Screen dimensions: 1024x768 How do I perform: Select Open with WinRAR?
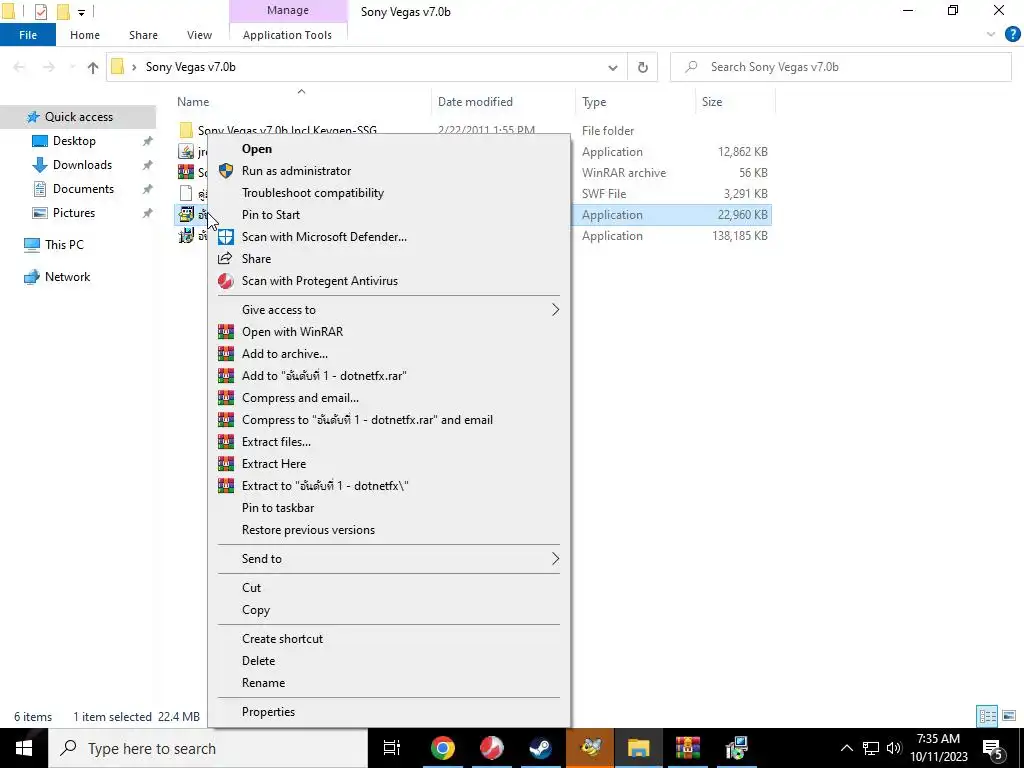click(x=292, y=332)
